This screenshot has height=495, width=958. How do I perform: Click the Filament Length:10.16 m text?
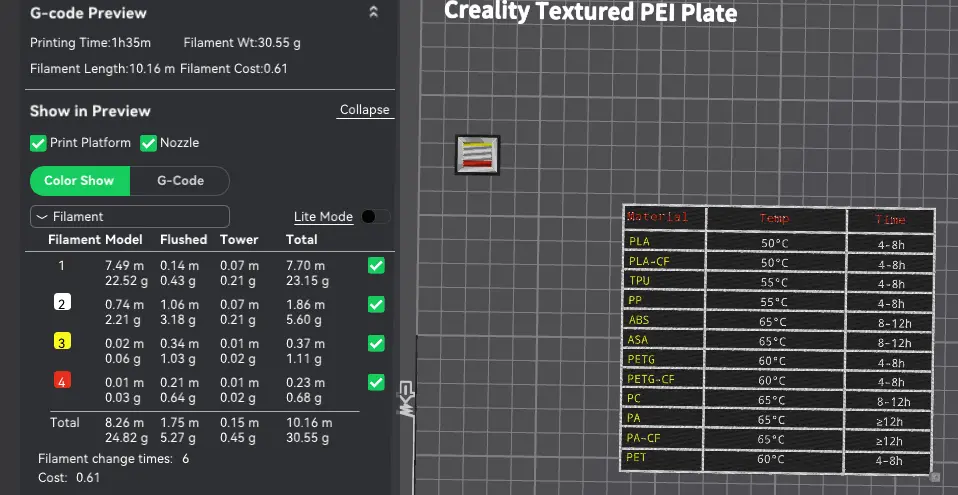(x=102, y=68)
